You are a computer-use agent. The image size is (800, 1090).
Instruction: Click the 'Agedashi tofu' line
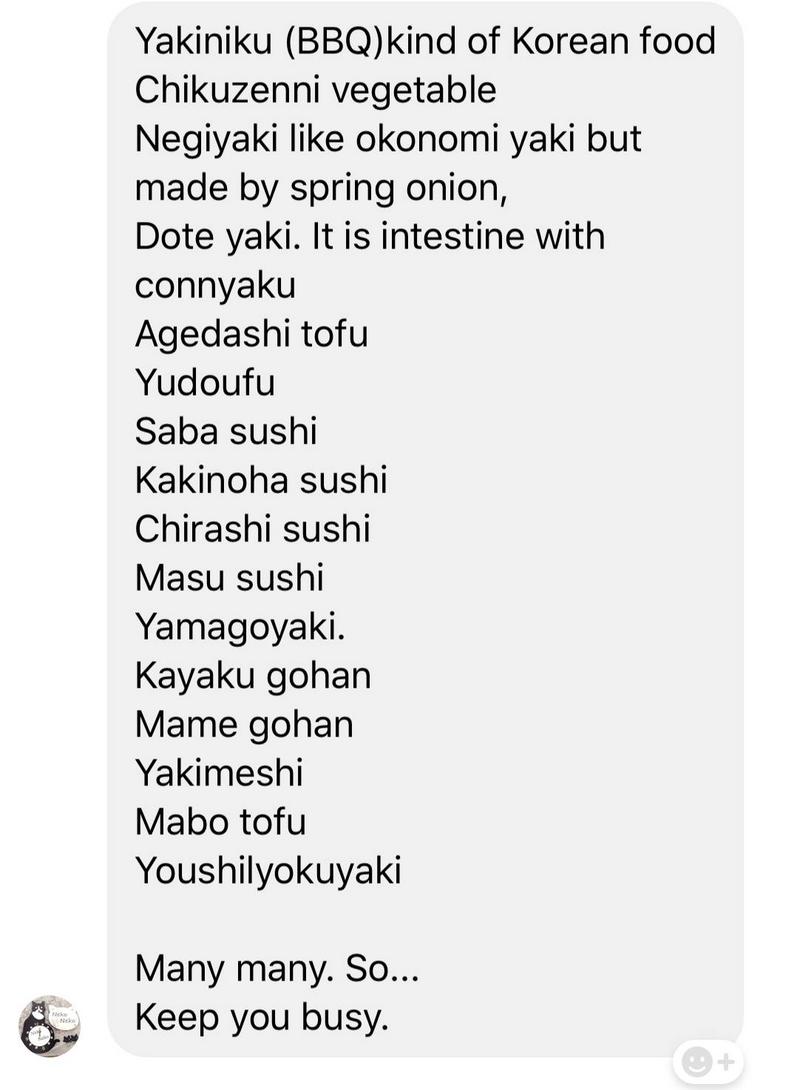[x=251, y=334]
